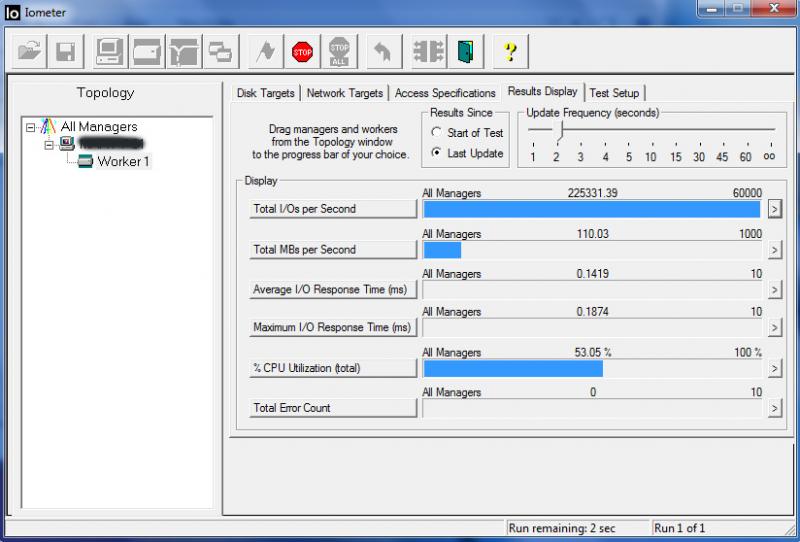Switch to the Test Setup tab
Image resolution: width=800 pixels, height=542 pixels.
pos(614,93)
